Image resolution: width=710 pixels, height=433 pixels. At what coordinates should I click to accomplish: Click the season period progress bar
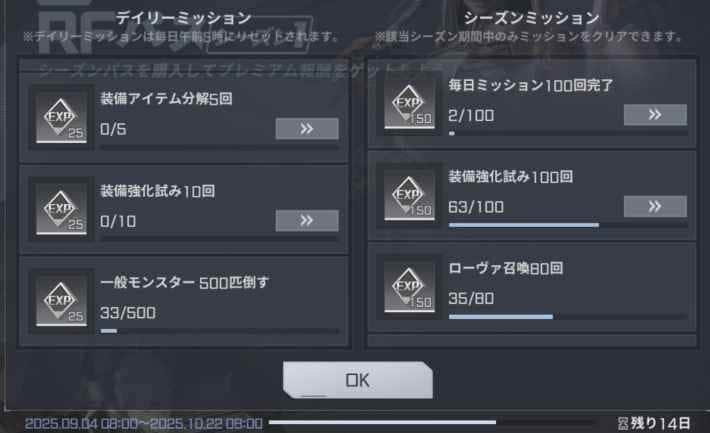[x=430, y=423]
